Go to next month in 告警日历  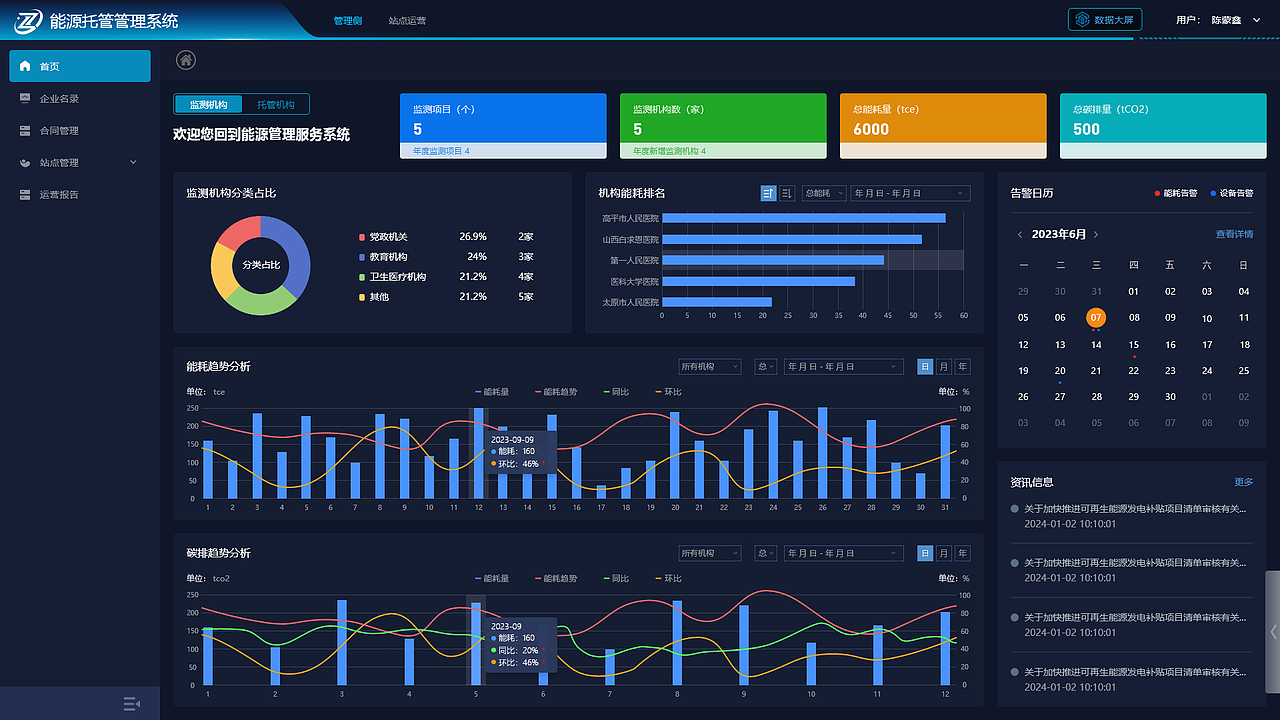click(x=1096, y=234)
